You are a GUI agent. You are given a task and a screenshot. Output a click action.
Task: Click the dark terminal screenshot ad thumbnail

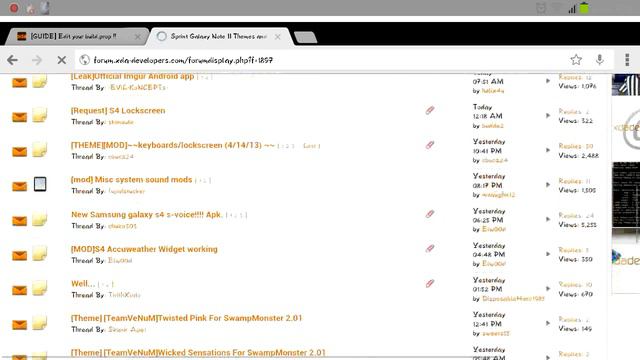coord(626,194)
